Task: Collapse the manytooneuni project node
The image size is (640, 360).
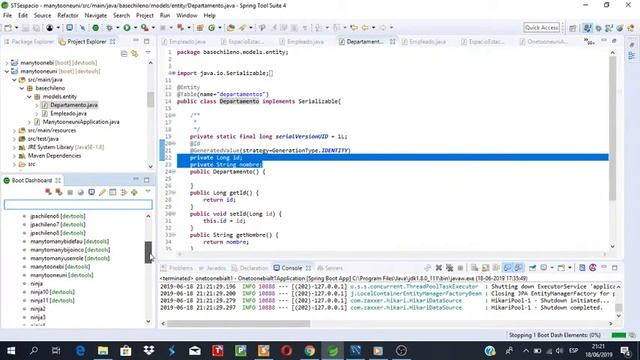Action: click(x=7, y=71)
